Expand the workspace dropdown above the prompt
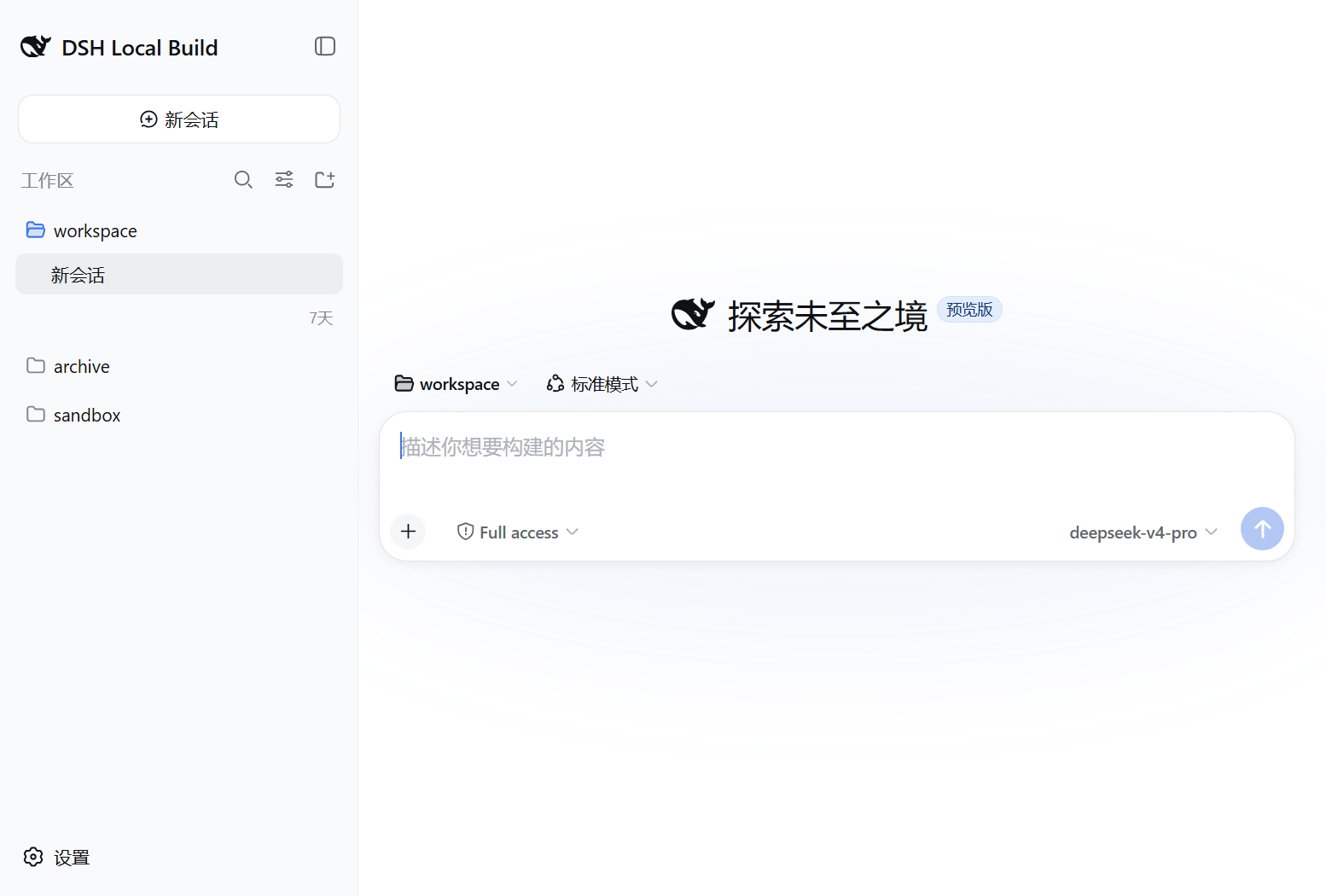This screenshot has width=1326, height=896. pyautogui.click(x=456, y=384)
